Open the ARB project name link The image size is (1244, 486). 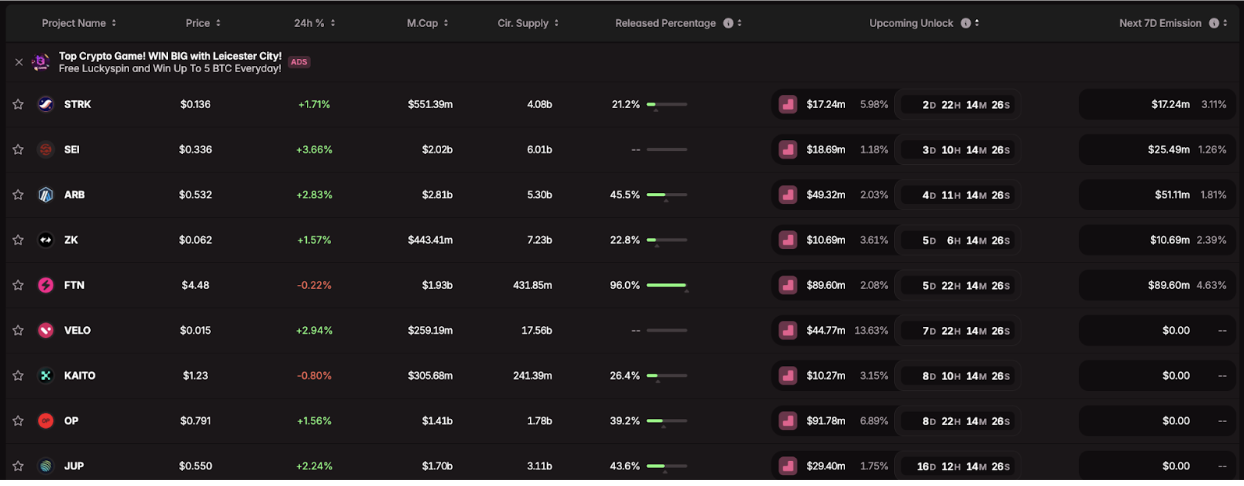pos(75,195)
